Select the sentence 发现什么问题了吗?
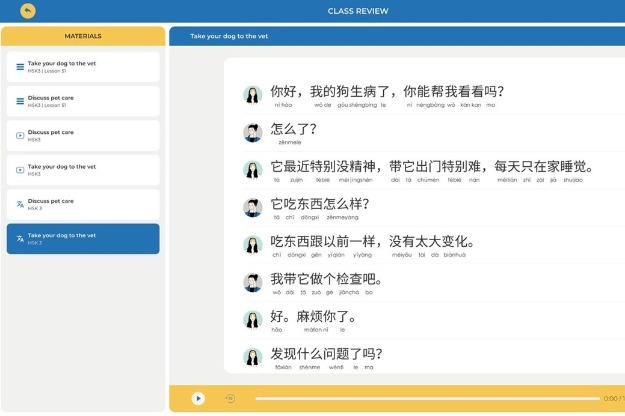The height and width of the screenshot is (416, 625). point(326,354)
